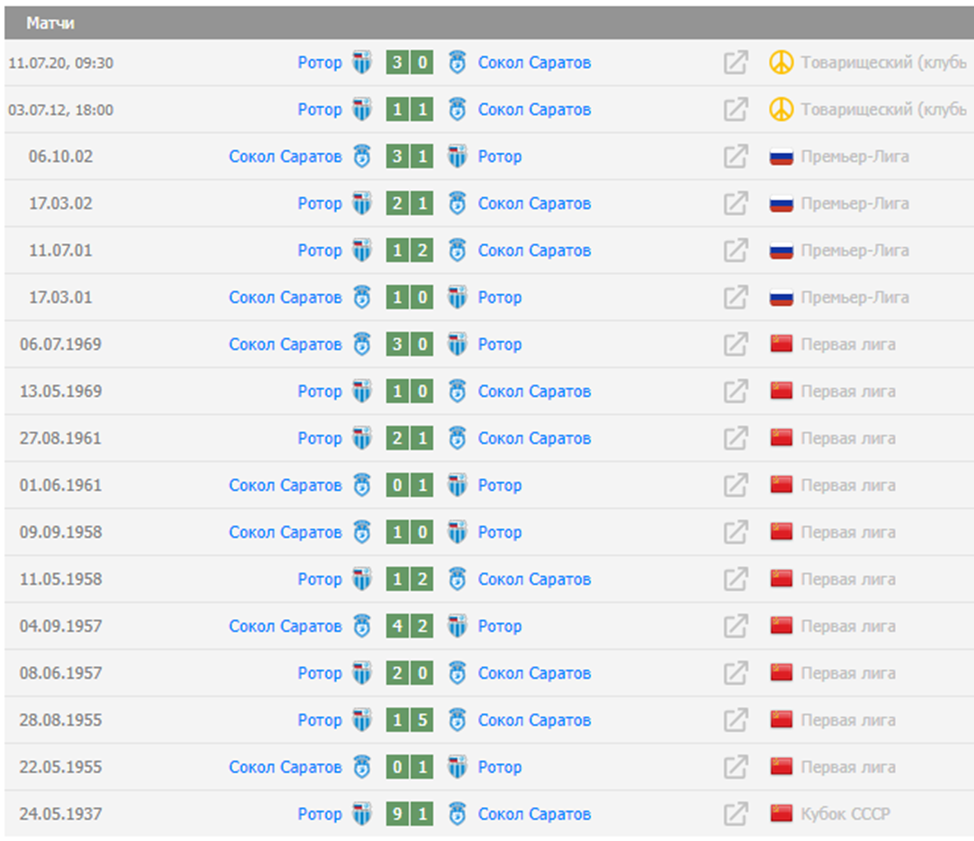Click peace sign icon in 03.07.12 row
Image resolution: width=974 pixels, height=841 pixels.
click(x=780, y=110)
